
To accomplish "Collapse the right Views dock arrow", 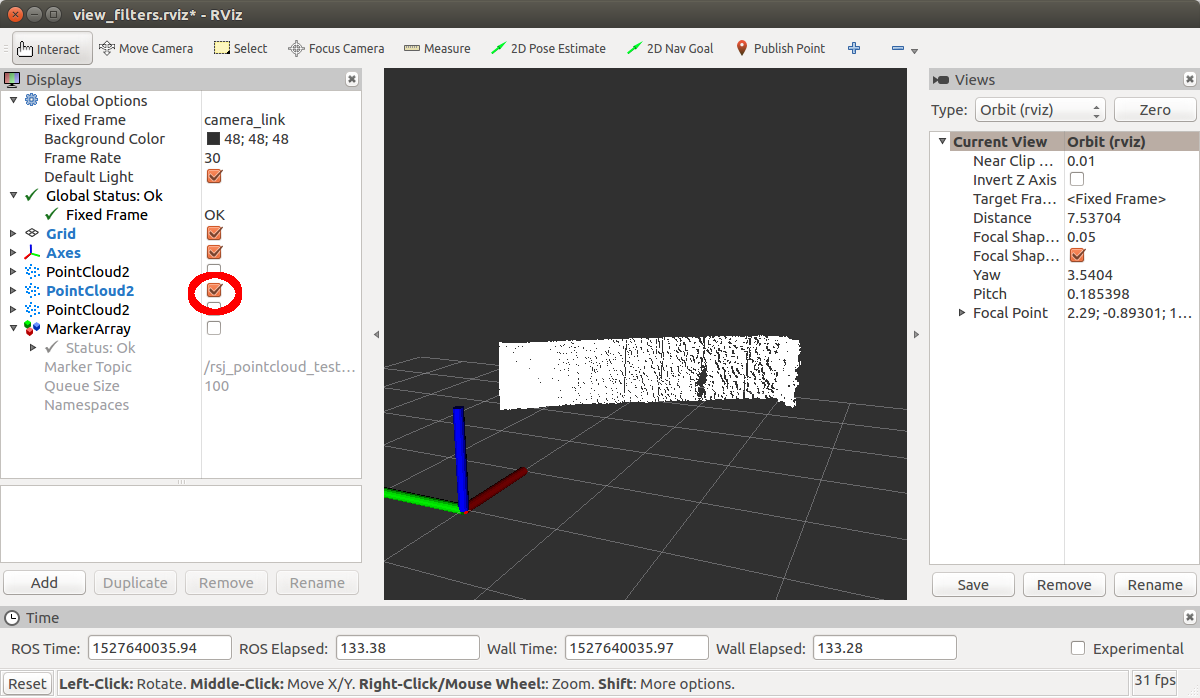I will click(x=918, y=335).
